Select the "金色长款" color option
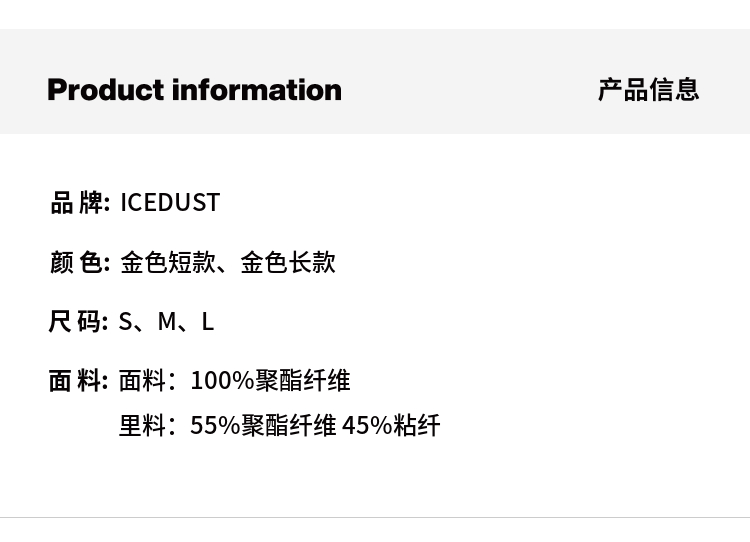The width and height of the screenshot is (750, 542). point(288,262)
